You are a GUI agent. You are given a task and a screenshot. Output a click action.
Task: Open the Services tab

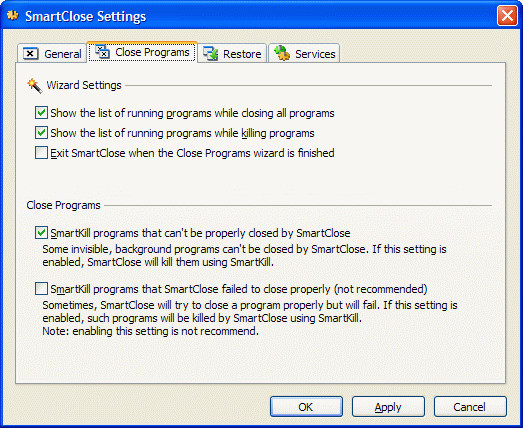(304, 53)
